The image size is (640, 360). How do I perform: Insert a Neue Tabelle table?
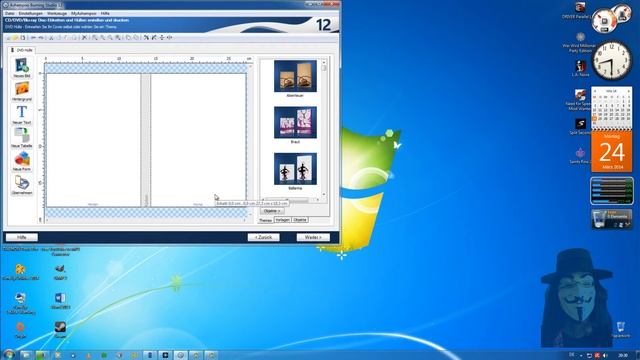click(x=22, y=138)
